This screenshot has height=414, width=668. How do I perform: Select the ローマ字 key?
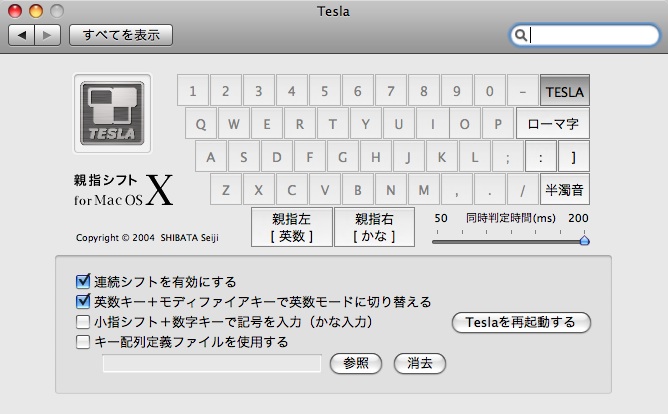coord(553,124)
